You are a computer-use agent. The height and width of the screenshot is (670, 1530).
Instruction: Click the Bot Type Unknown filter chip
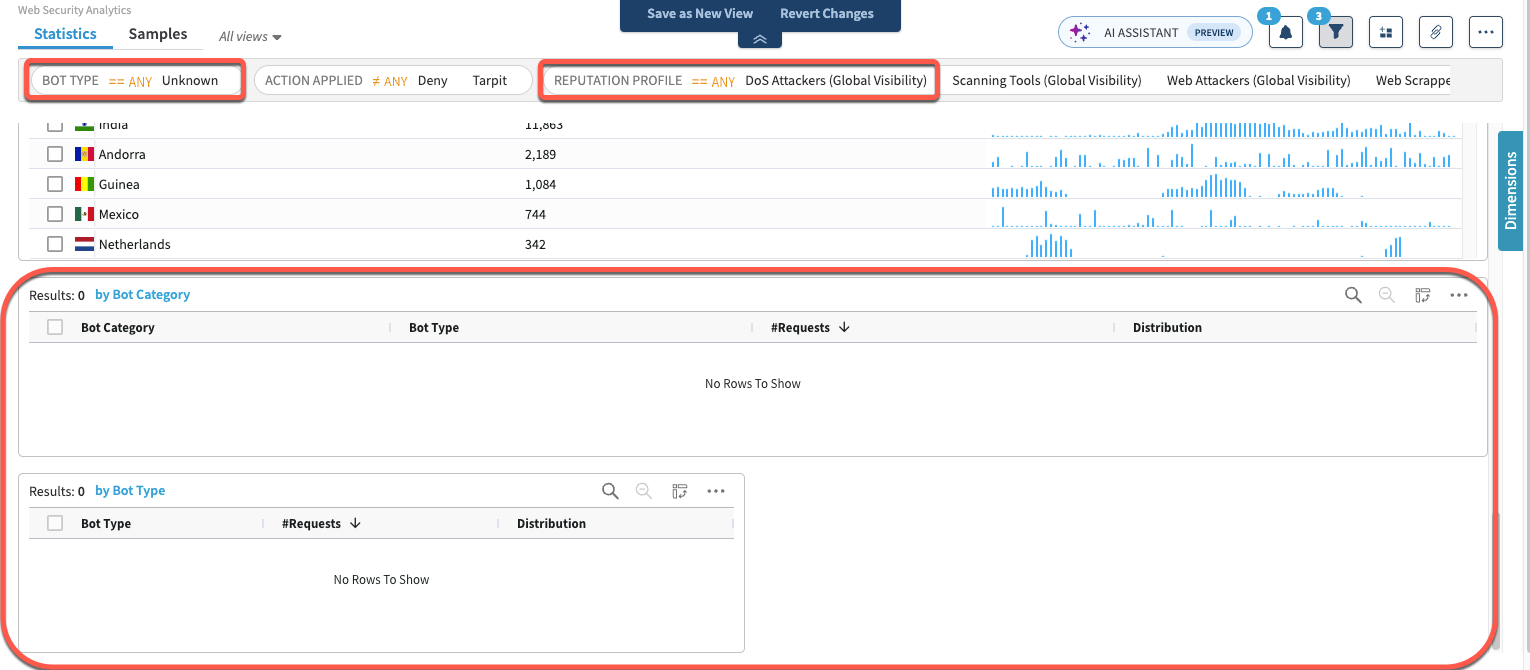pyautogui.click(x=135, y=81)
